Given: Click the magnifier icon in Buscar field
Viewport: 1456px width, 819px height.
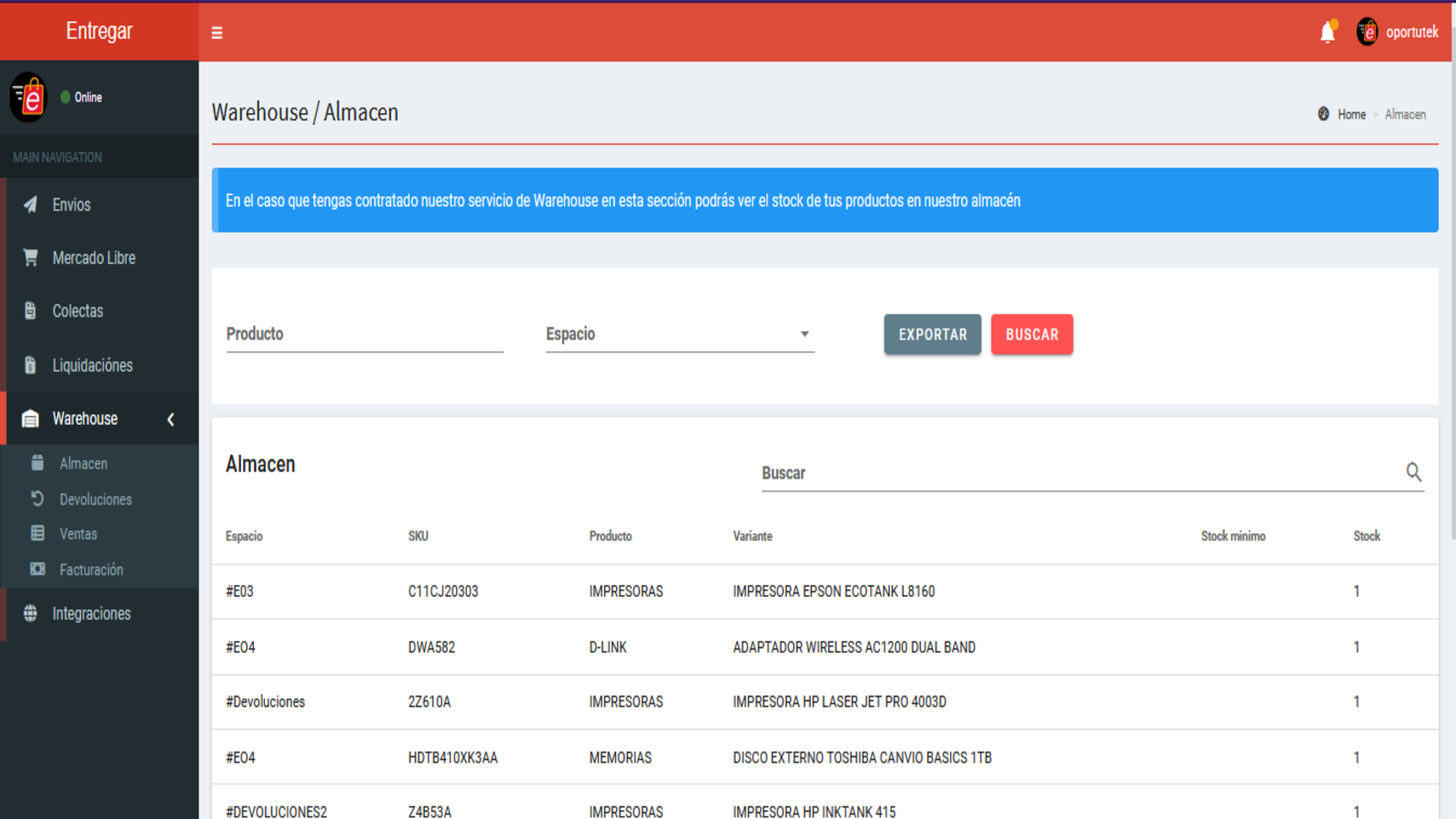Looking at the screenshot, I should click(1413, 471).
